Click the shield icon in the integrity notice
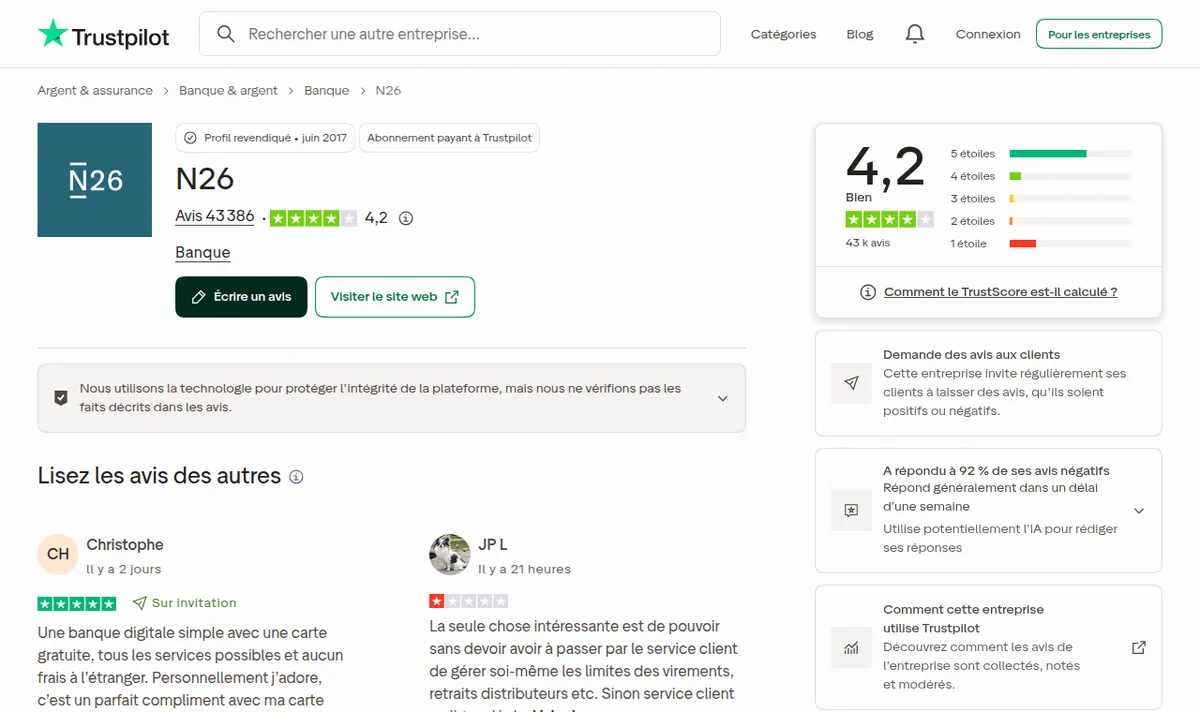This screenshot has height=712, width=1200. (61, 398)
